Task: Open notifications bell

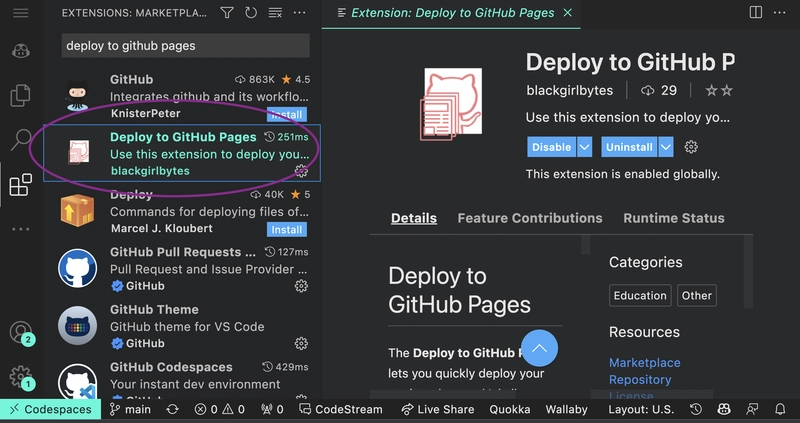Action: point(780,409)
